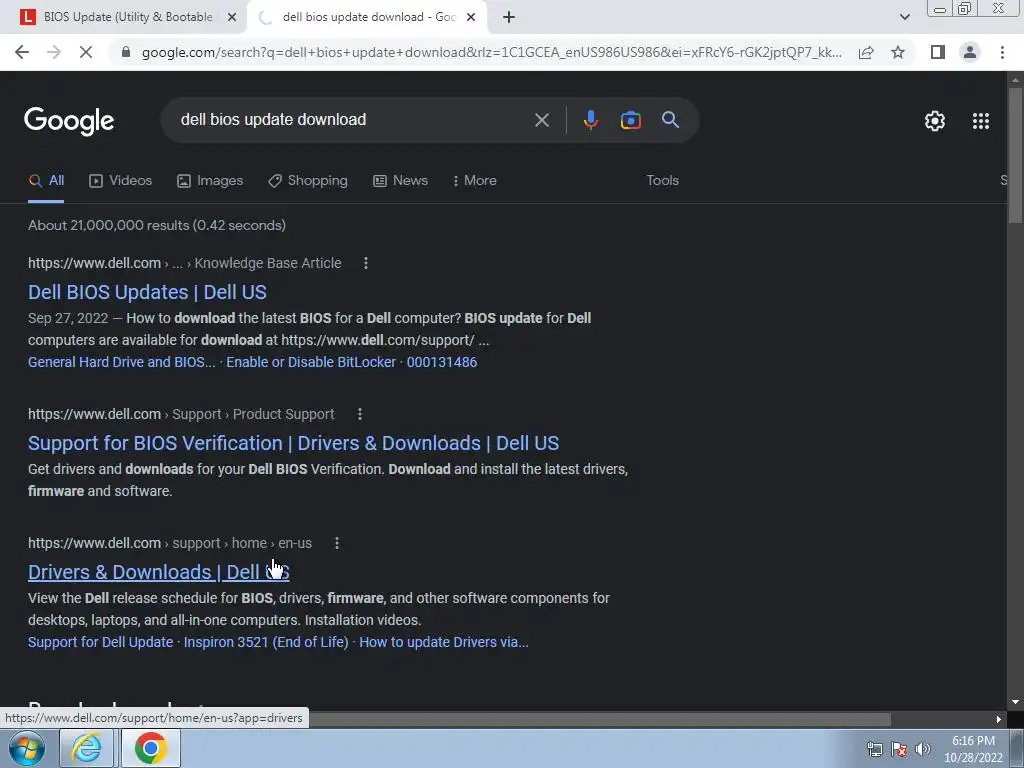Click the address bar URL

coord(491,52)
